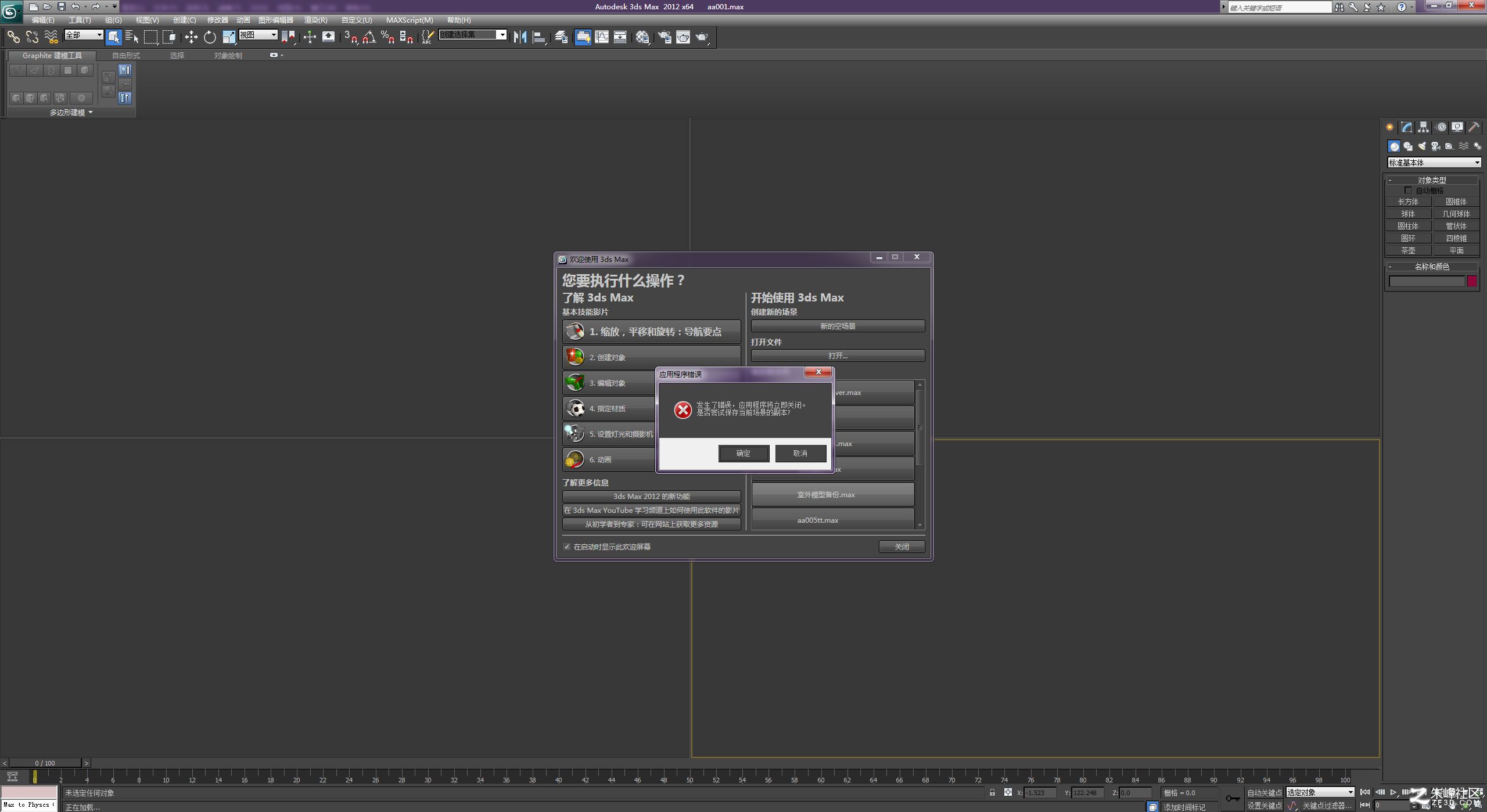Open the MAXScript(M) menu

[x=410, y=20]
